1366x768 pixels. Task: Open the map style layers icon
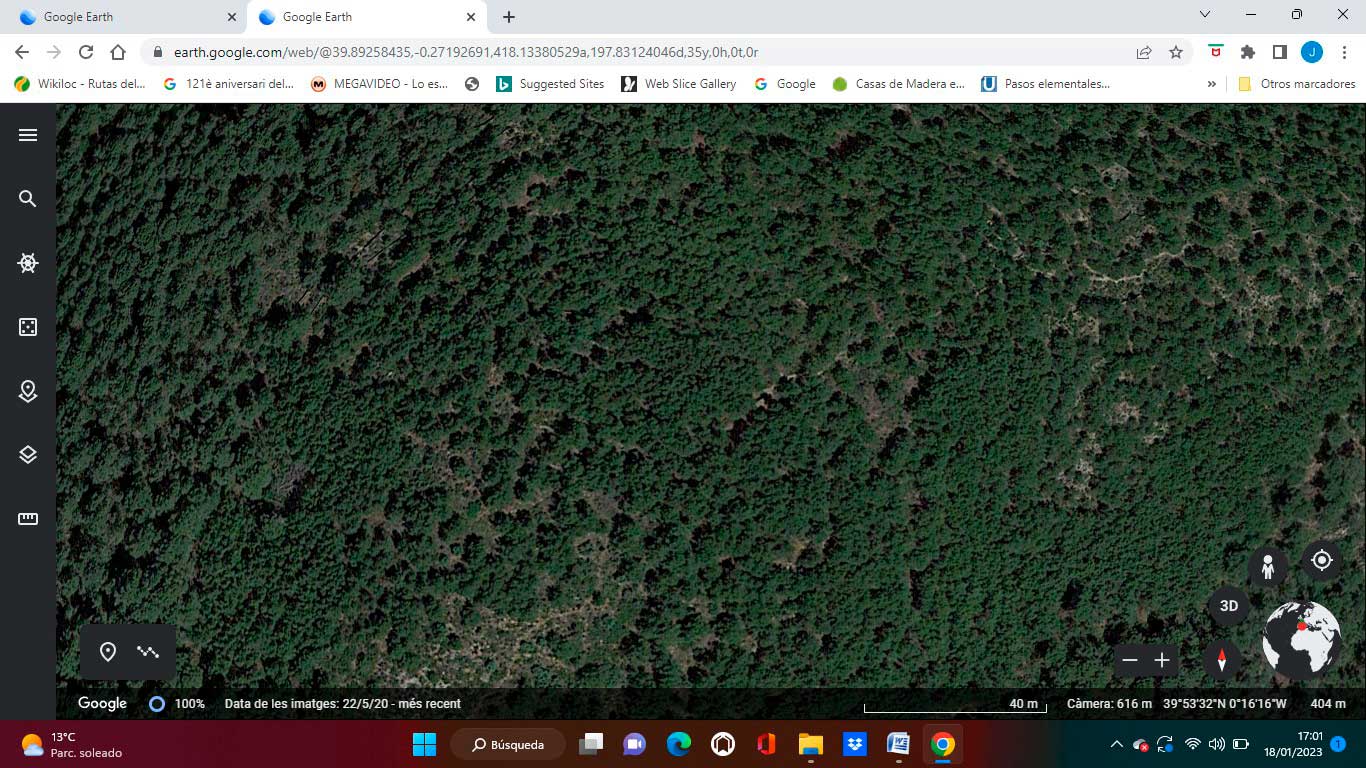click(x=28, y=455)
